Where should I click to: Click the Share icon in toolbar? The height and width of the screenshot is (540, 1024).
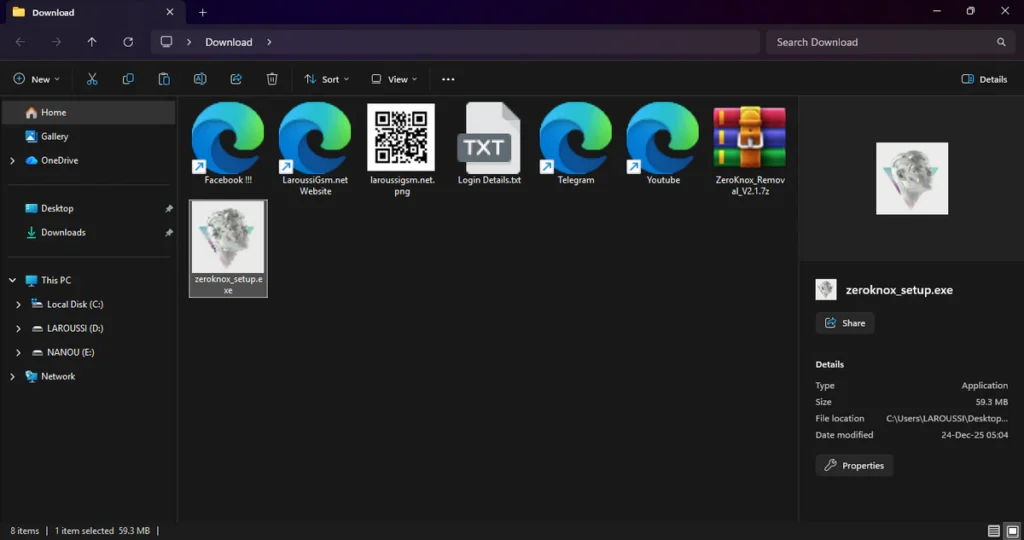(236, 79)
